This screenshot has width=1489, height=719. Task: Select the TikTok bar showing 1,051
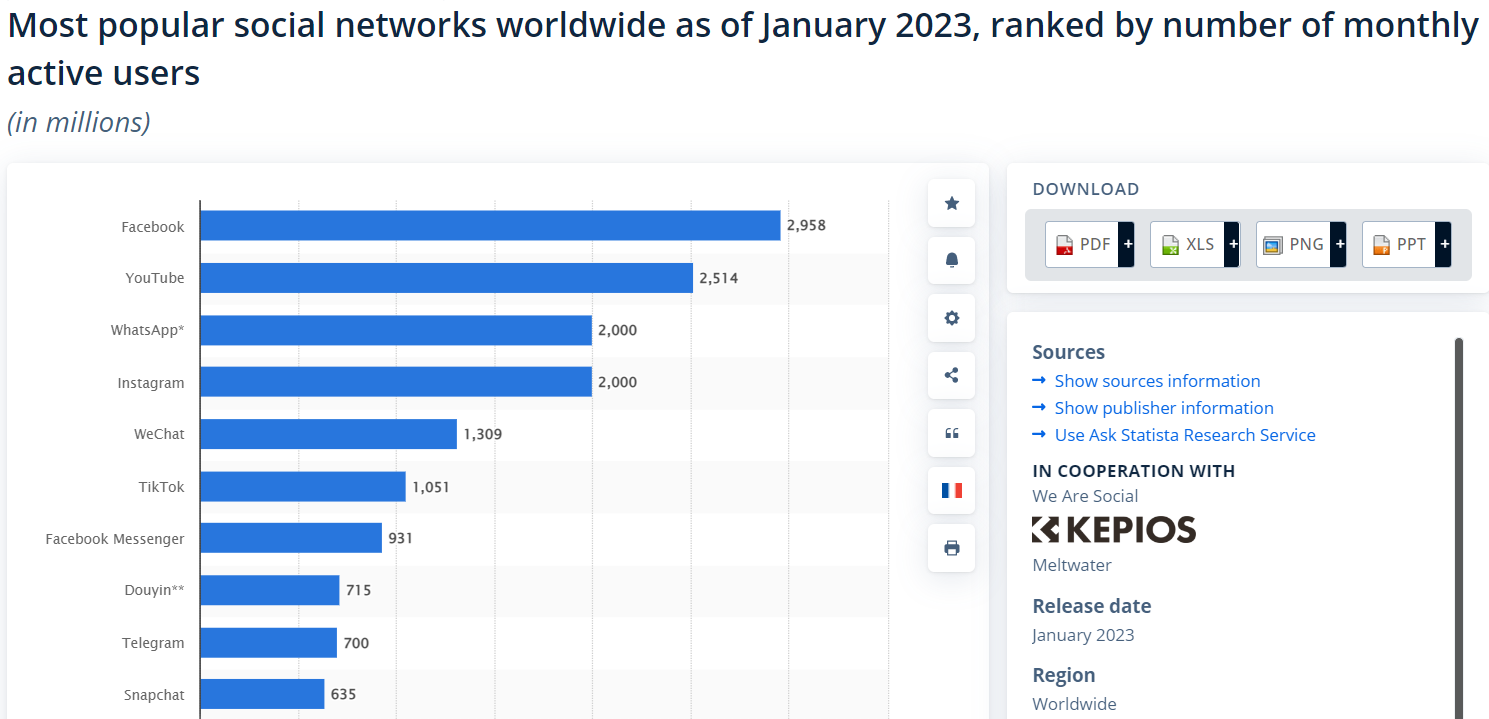pos(303,487)
